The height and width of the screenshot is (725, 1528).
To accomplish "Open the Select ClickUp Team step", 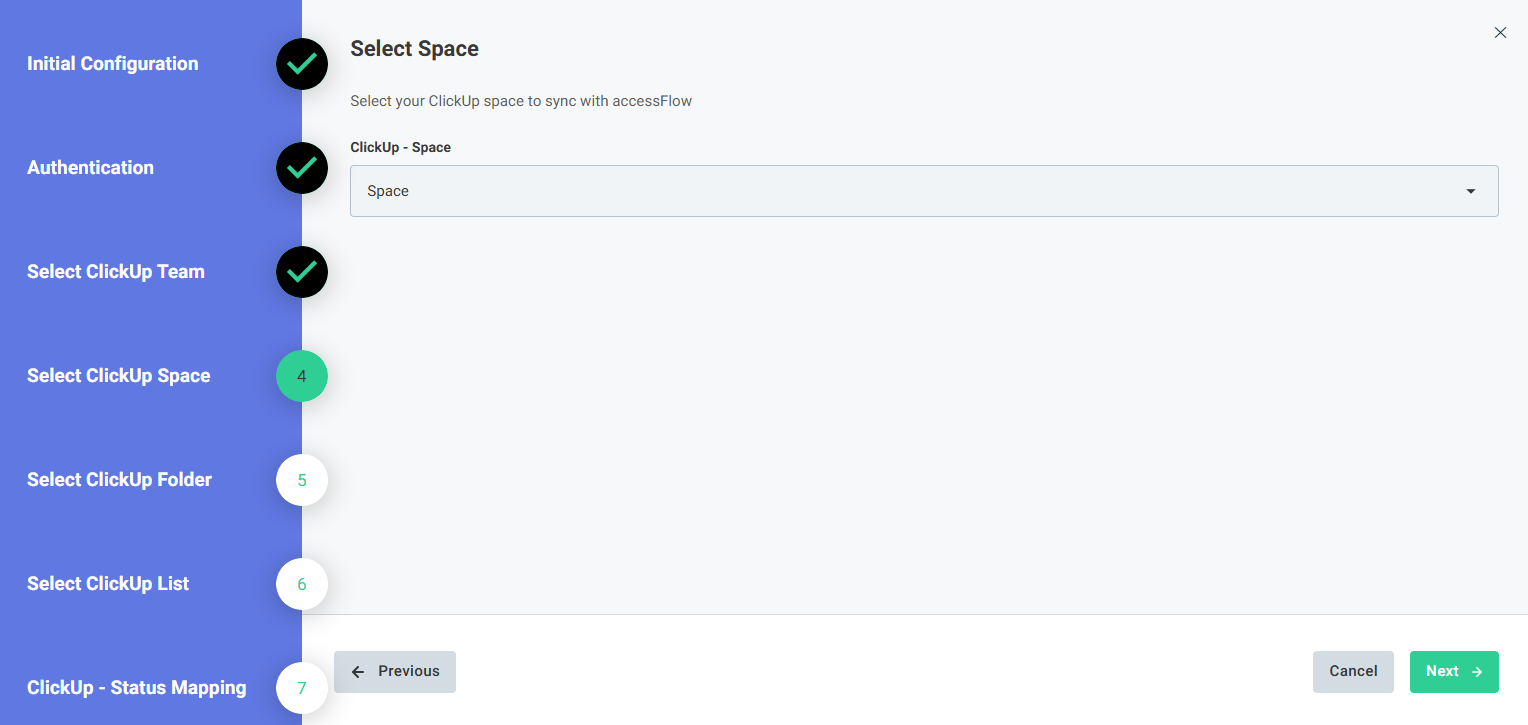I will [116, 272].
